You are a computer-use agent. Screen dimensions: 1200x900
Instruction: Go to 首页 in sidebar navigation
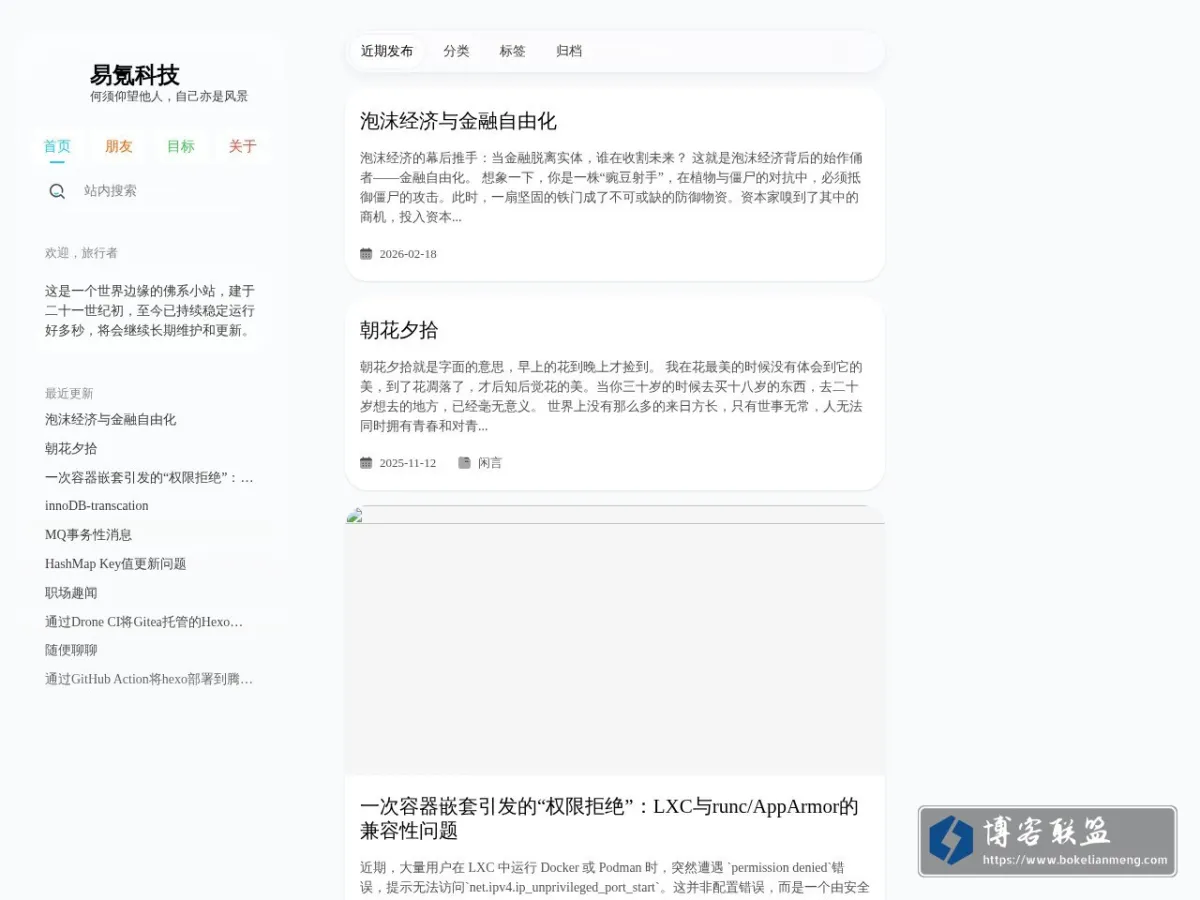pos(57,146)
